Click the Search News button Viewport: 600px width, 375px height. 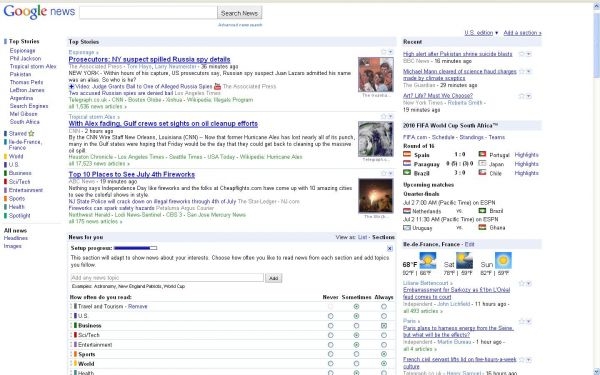click(240, 13)
